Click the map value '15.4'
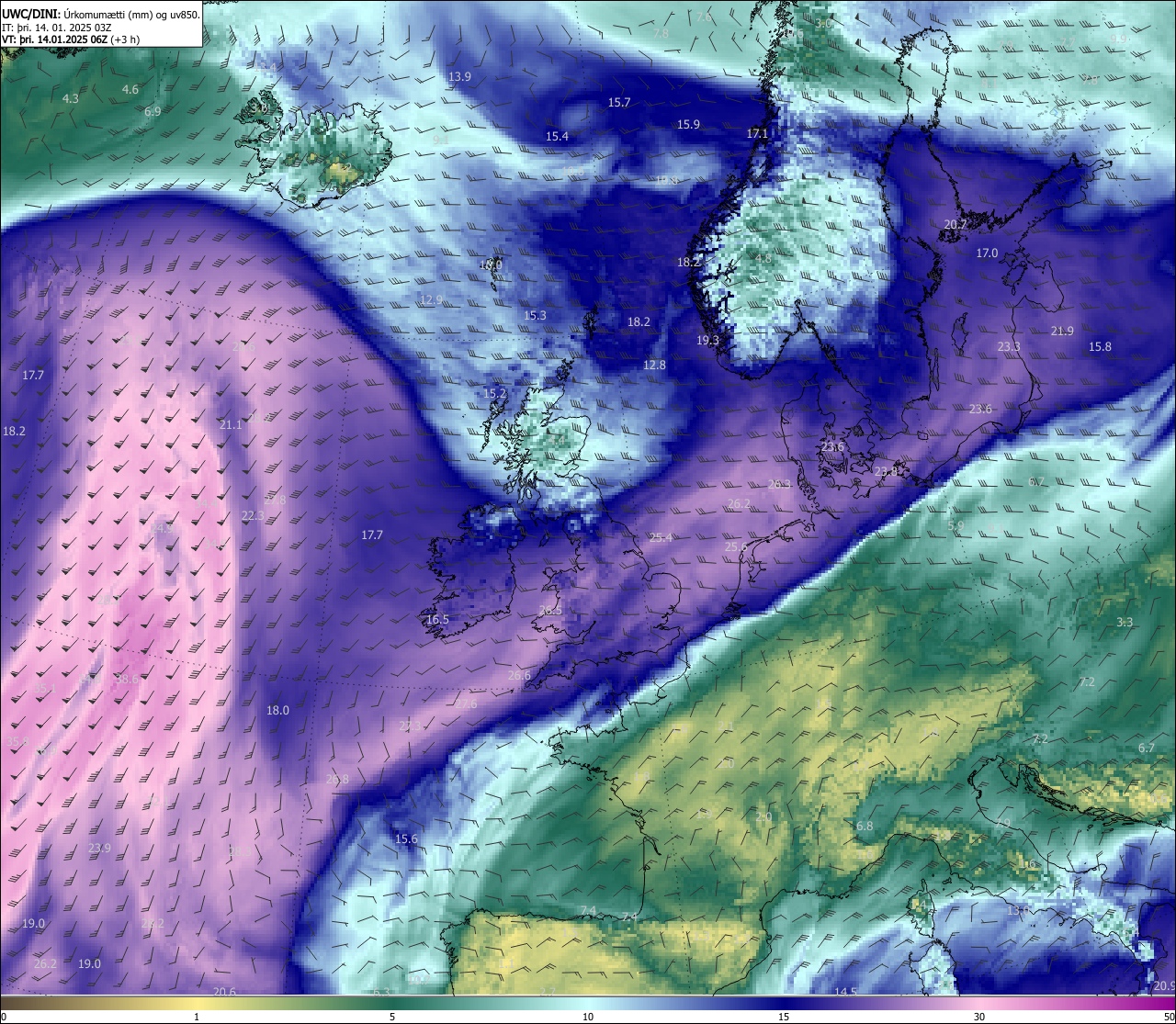Viewport: 1176px width, 1024px height. [557, 136]
